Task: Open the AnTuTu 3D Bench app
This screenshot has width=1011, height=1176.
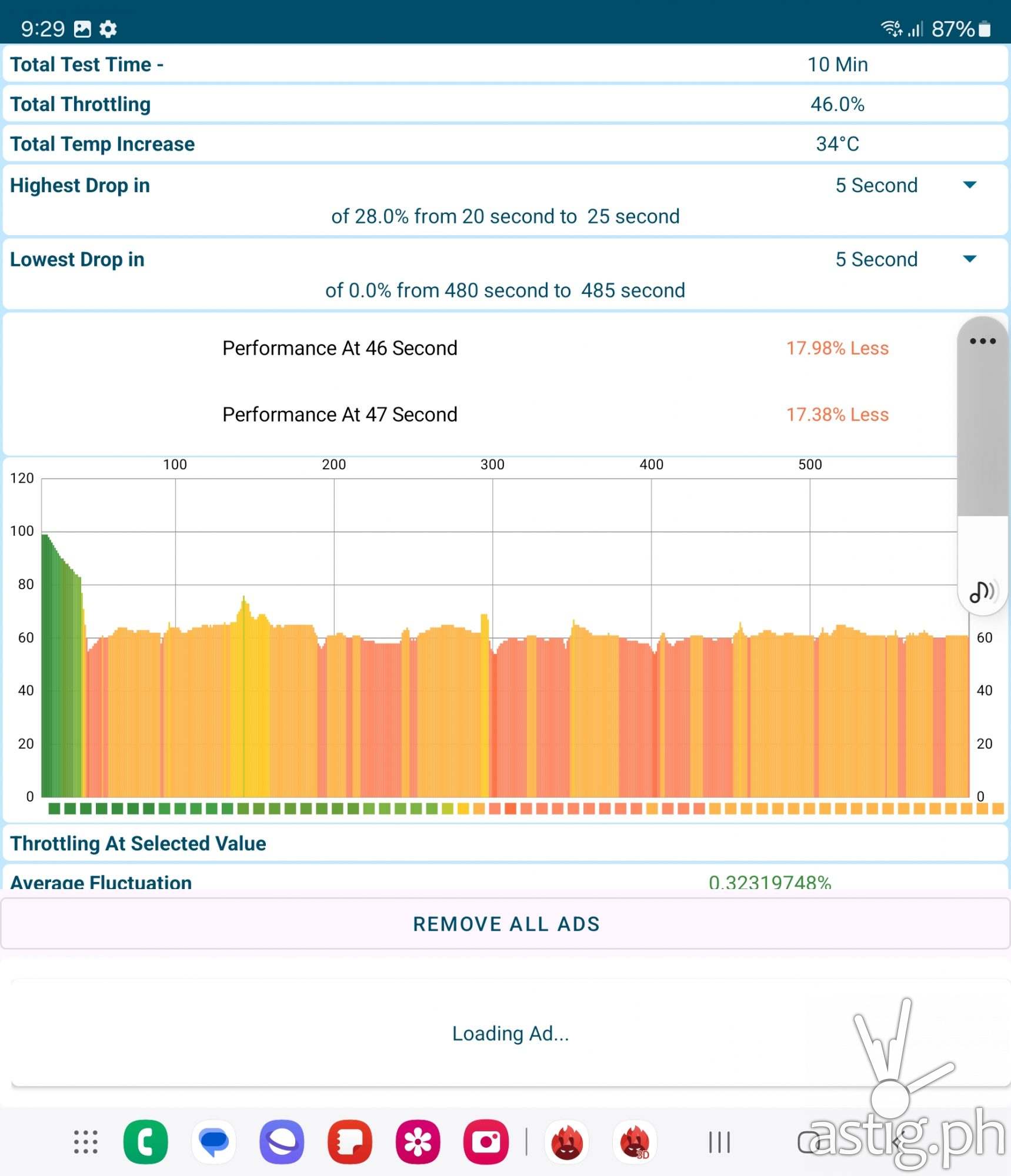Action: pos(635,1142)
